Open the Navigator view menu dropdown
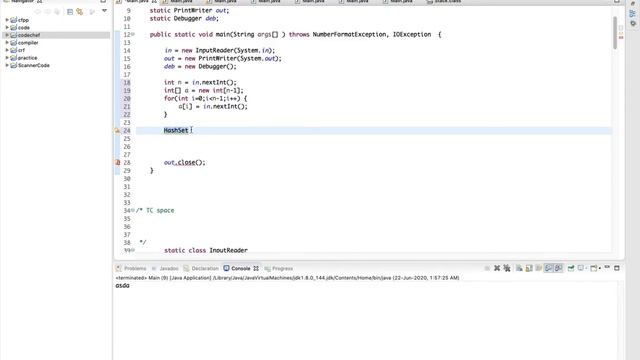 pos(104,11)
